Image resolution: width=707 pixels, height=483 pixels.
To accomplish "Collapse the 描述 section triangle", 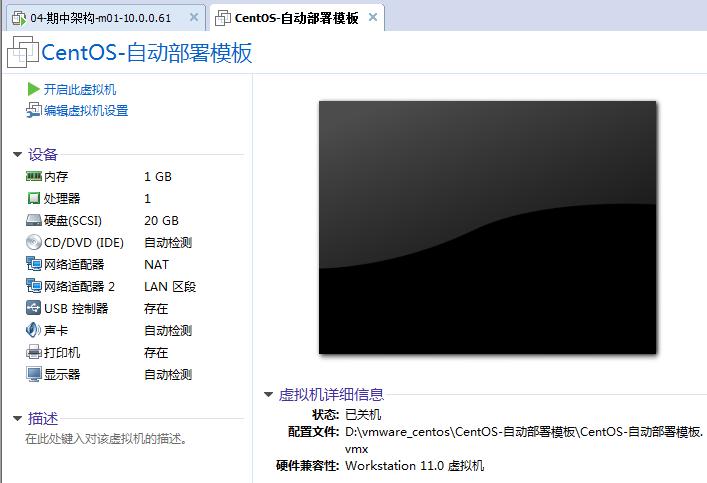I will [x=18, y=419].
